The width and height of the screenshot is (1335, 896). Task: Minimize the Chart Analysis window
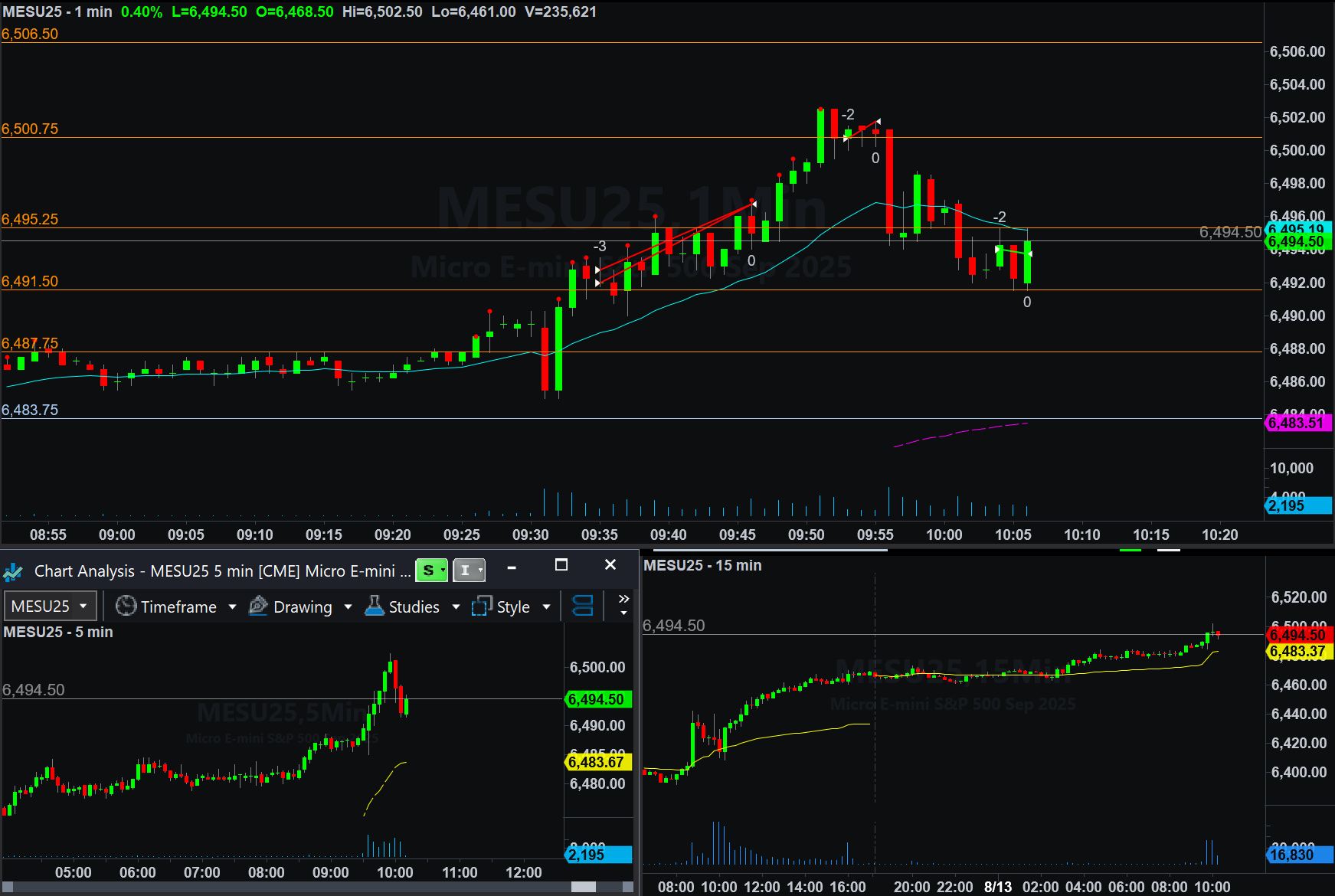[x=512, y=567]
